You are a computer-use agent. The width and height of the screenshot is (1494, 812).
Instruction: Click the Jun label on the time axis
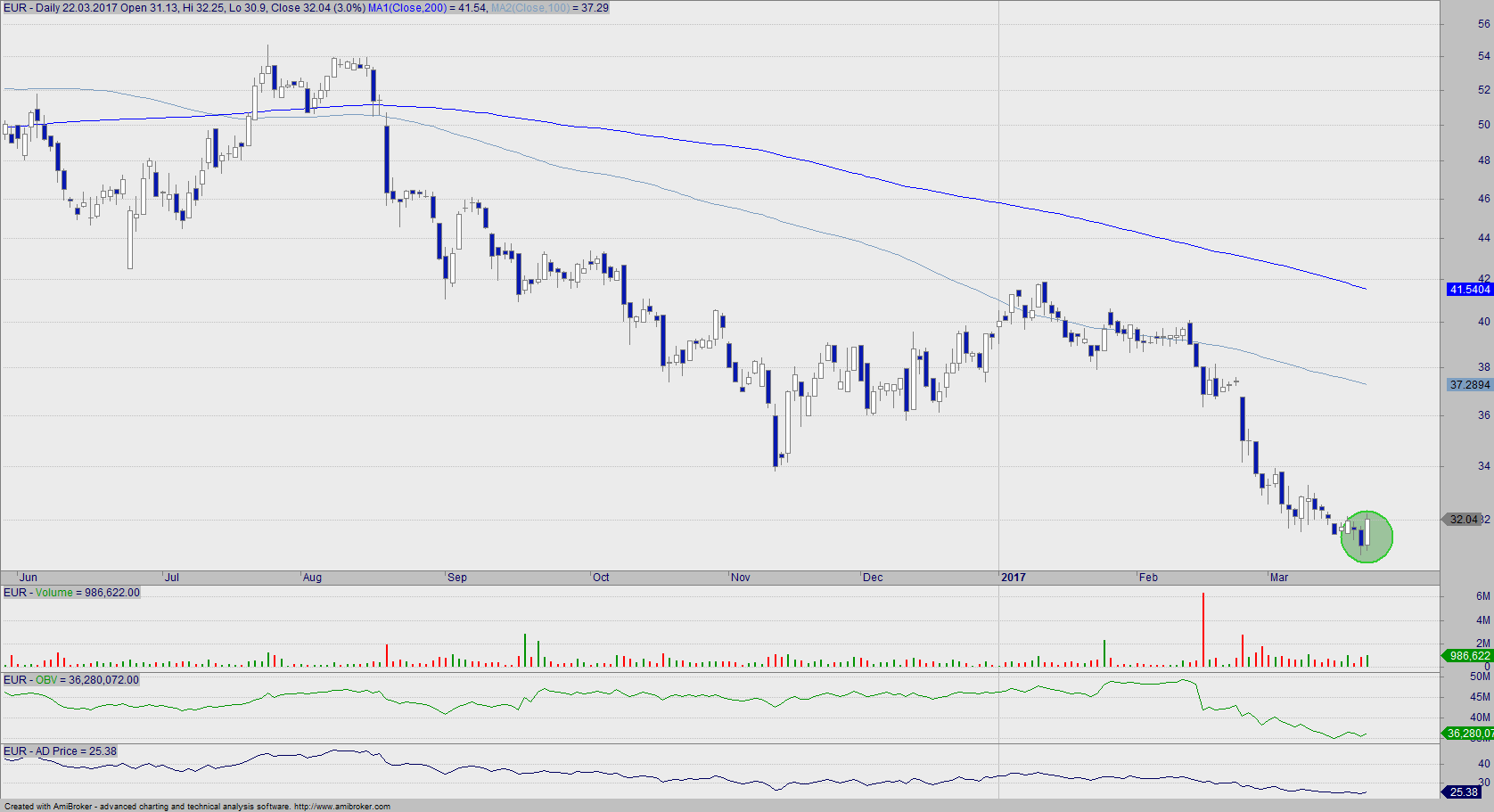(x=29, y=578)
